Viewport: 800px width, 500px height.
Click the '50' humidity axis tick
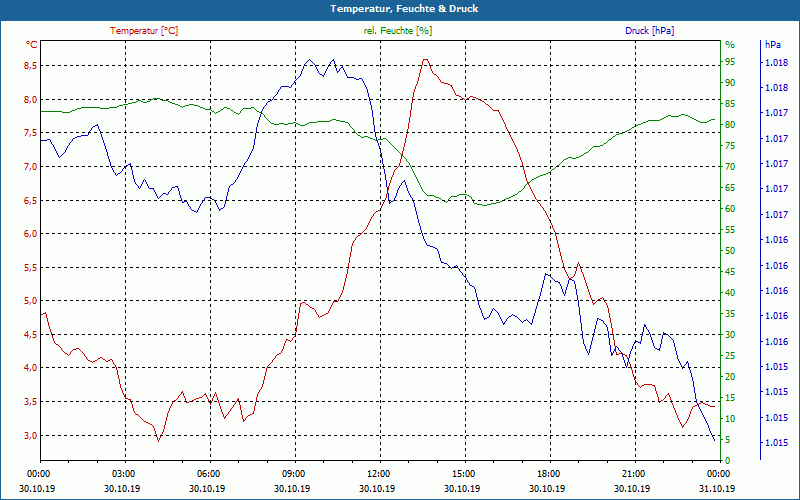tap(730, 251)
